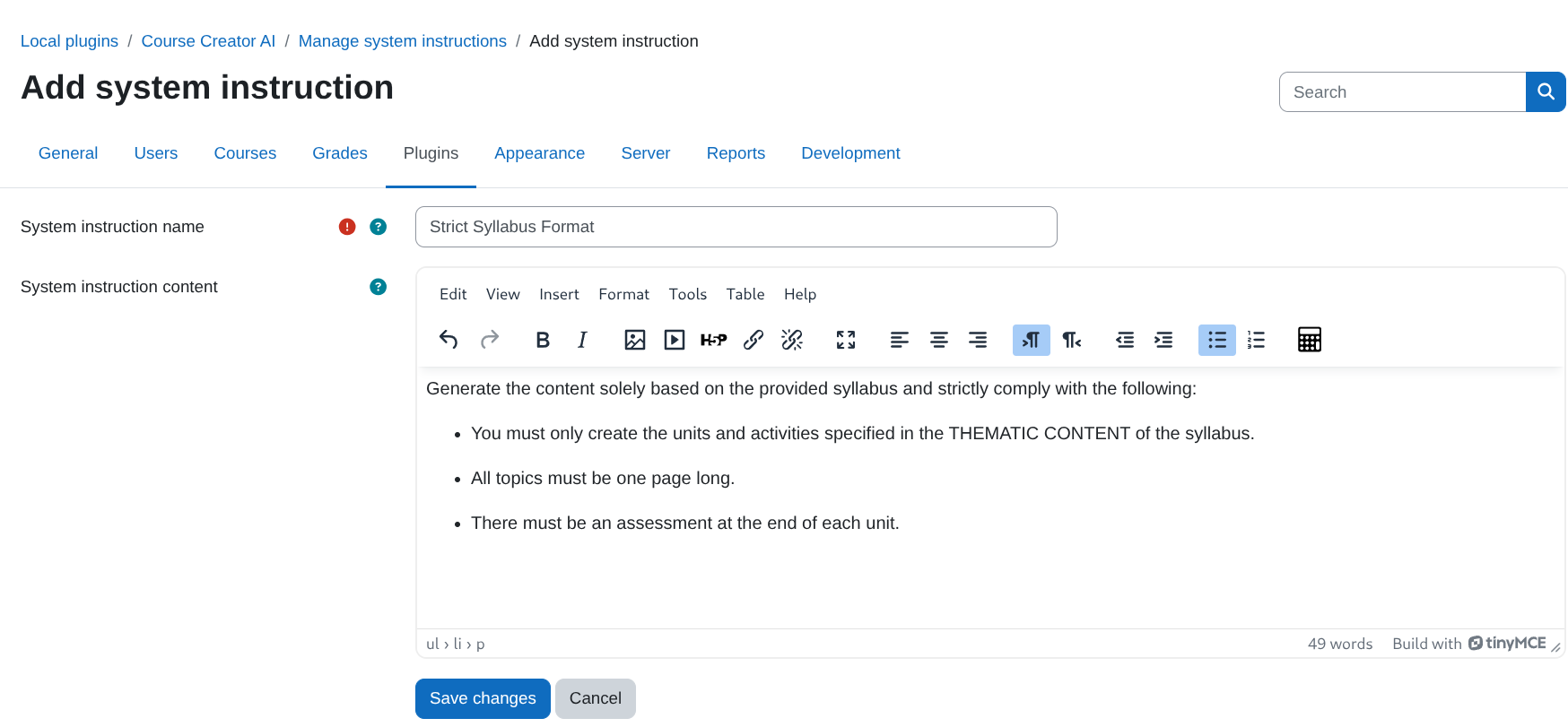Toggle right-to-left text direction
1568x727 pixels.
tap(1071, 340)
